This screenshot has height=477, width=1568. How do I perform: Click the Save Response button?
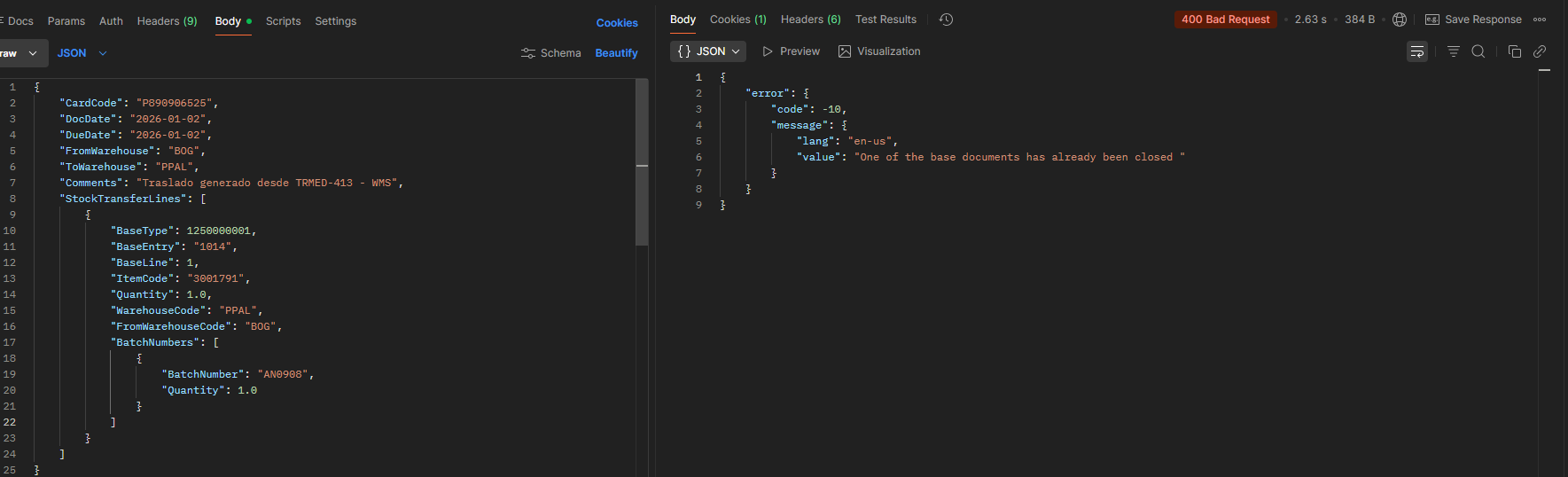(x=1473, y=20)
